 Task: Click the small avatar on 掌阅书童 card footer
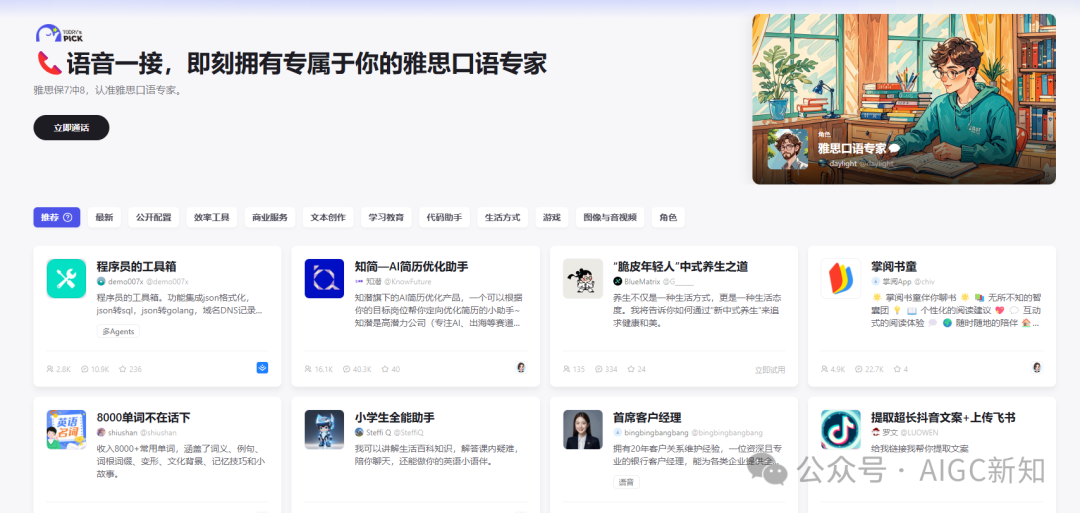pos(1037,368)
